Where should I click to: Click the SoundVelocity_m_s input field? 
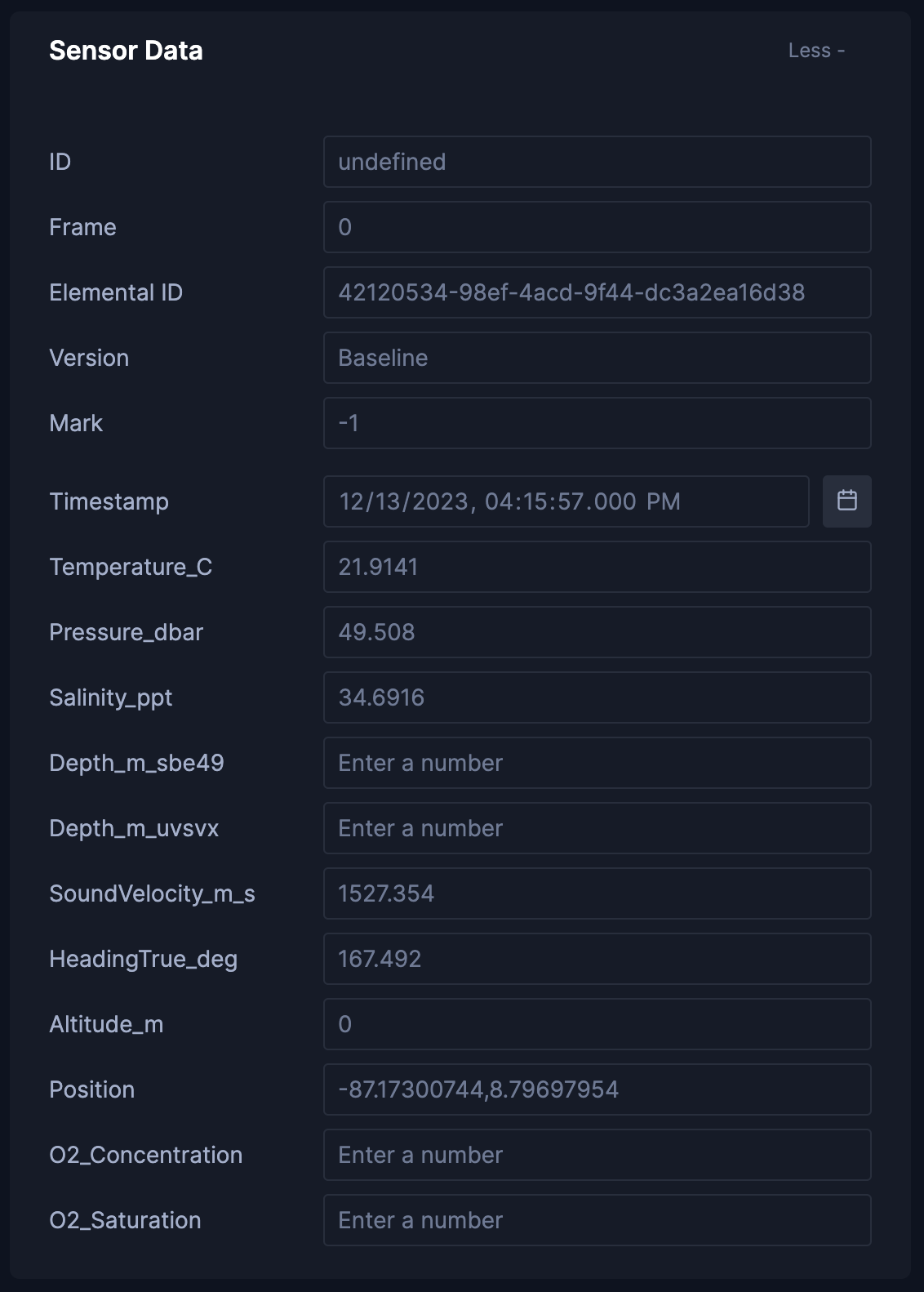(x=597, y=893)
